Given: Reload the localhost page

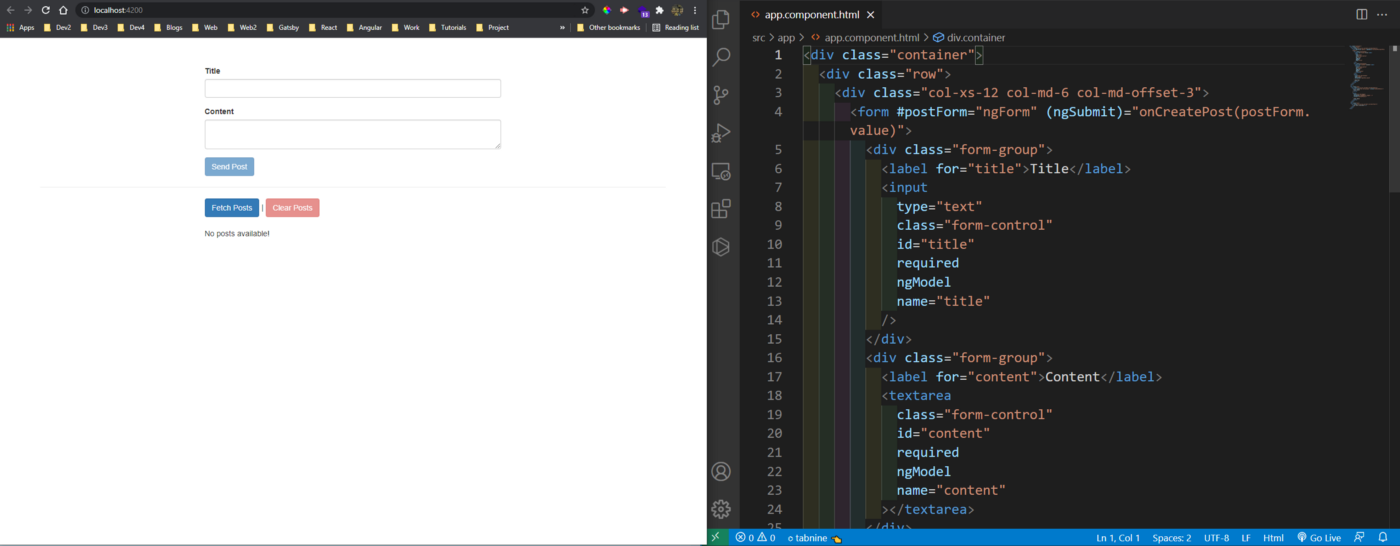Looking at the screenshot, I should 45,10.
